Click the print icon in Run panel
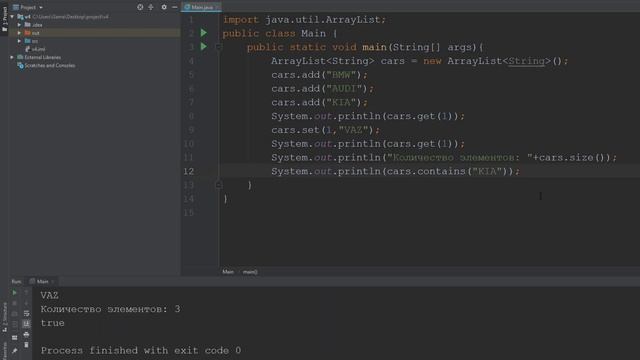This screenshot has height=360, width=640. click(x=26, y=335)
